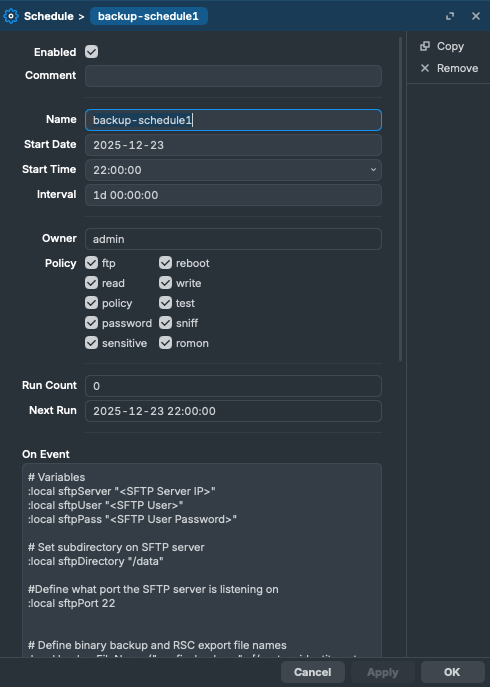The width and height of the screenshot is (490, 687).
Task: Click the Schedule gear icon in title bar
Action: 11,16
